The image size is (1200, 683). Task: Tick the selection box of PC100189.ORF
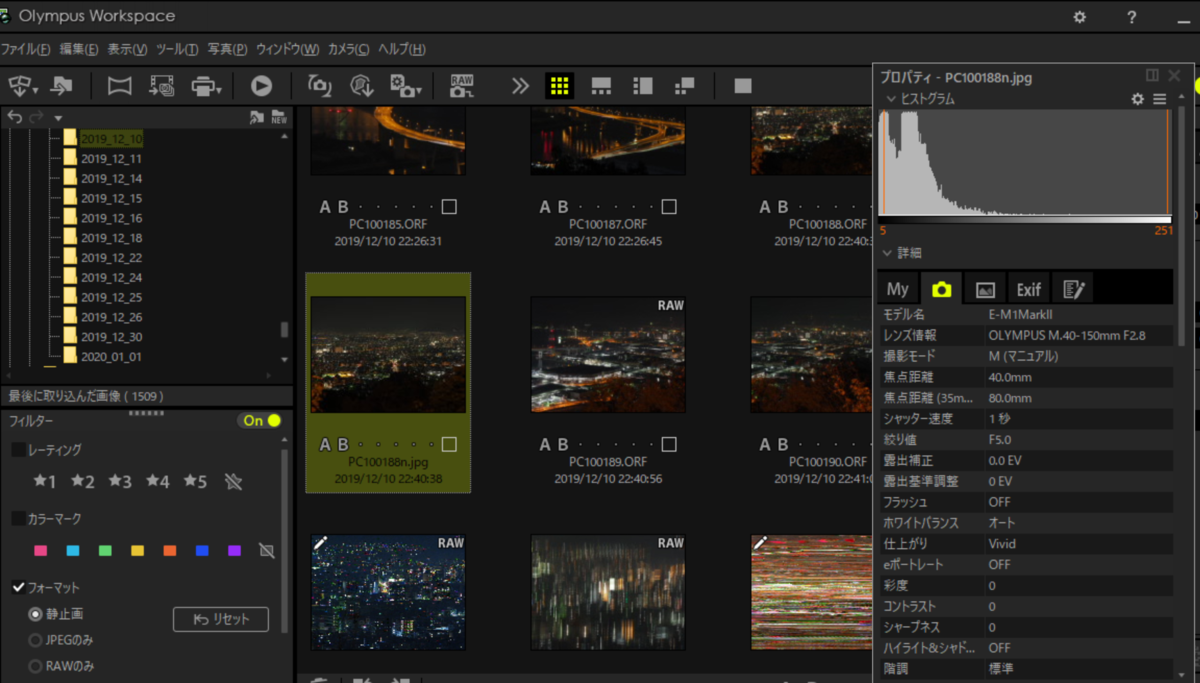(669, 444)
